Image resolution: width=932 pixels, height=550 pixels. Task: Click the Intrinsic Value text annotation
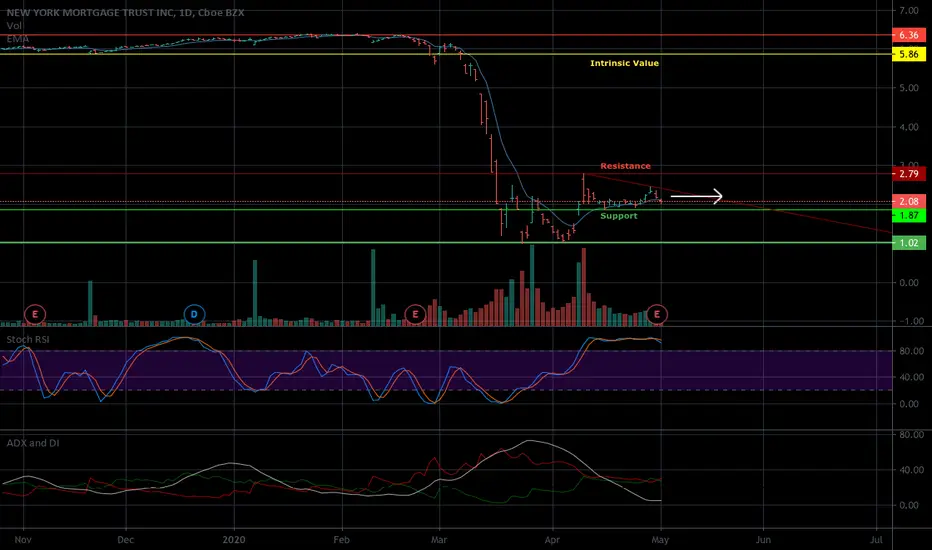pos(624,63)
